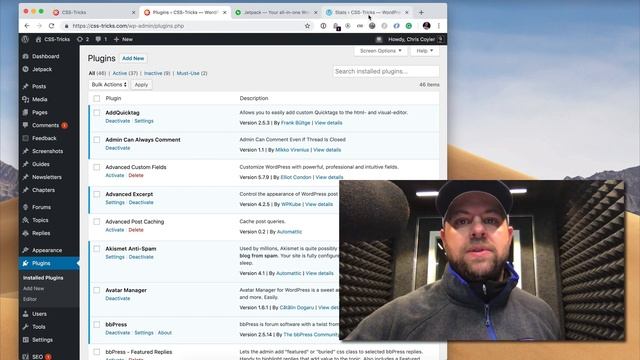
Task: Open Media in sidebar
Action: (x=40, y=99)
